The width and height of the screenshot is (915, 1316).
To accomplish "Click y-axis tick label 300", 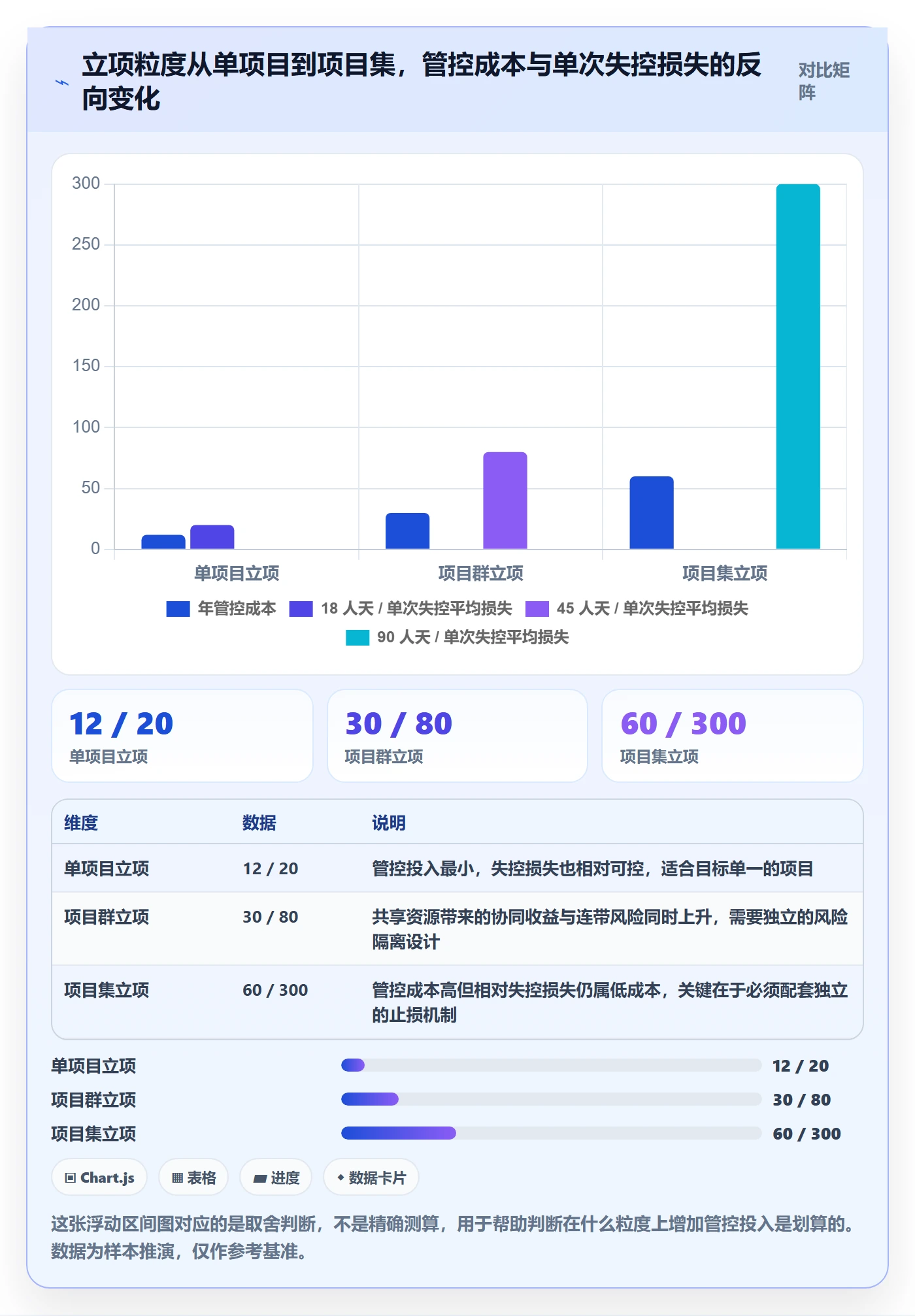I will (x=86, y=184).
